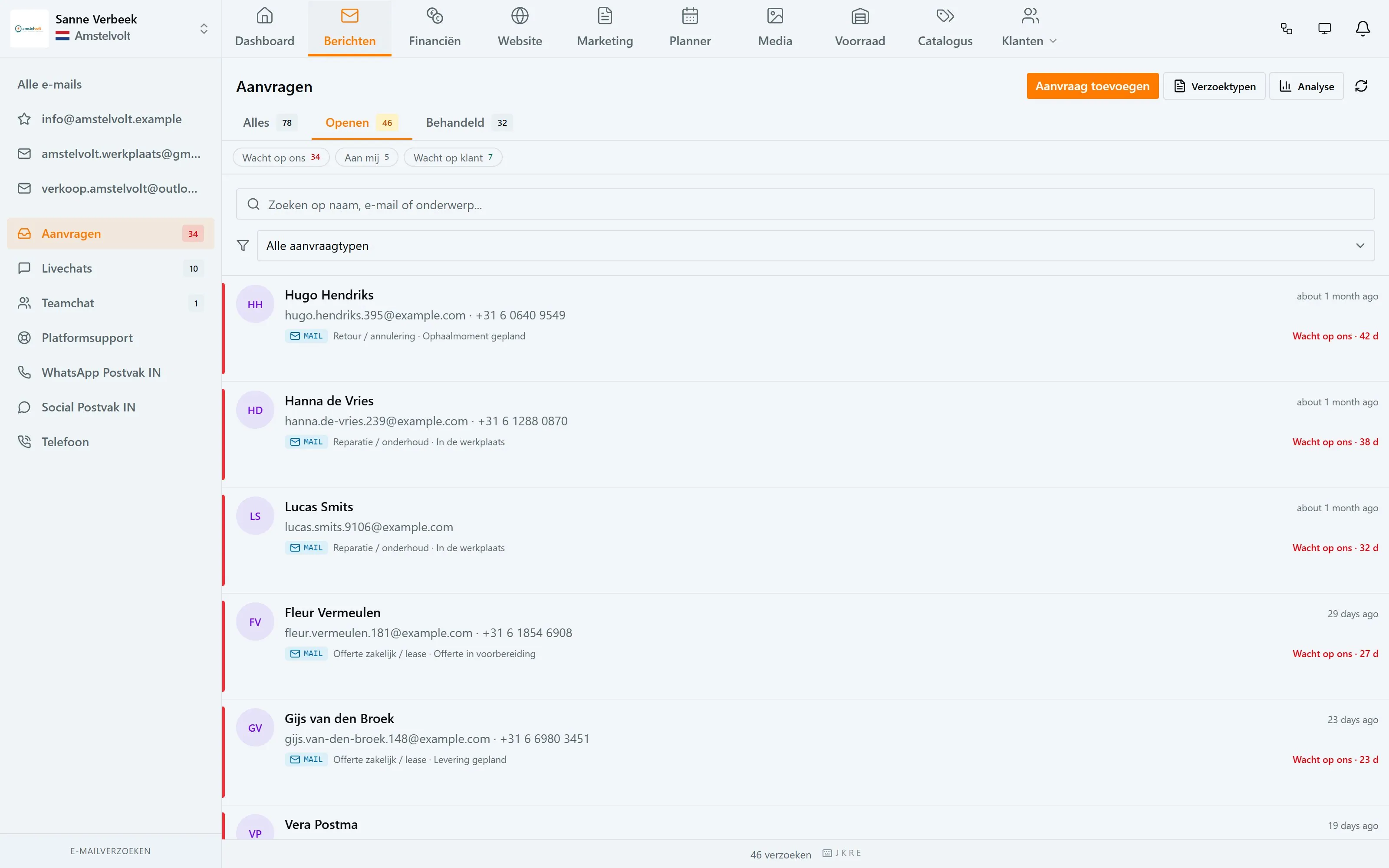Open Social Postvak IN

pos(111,407)
